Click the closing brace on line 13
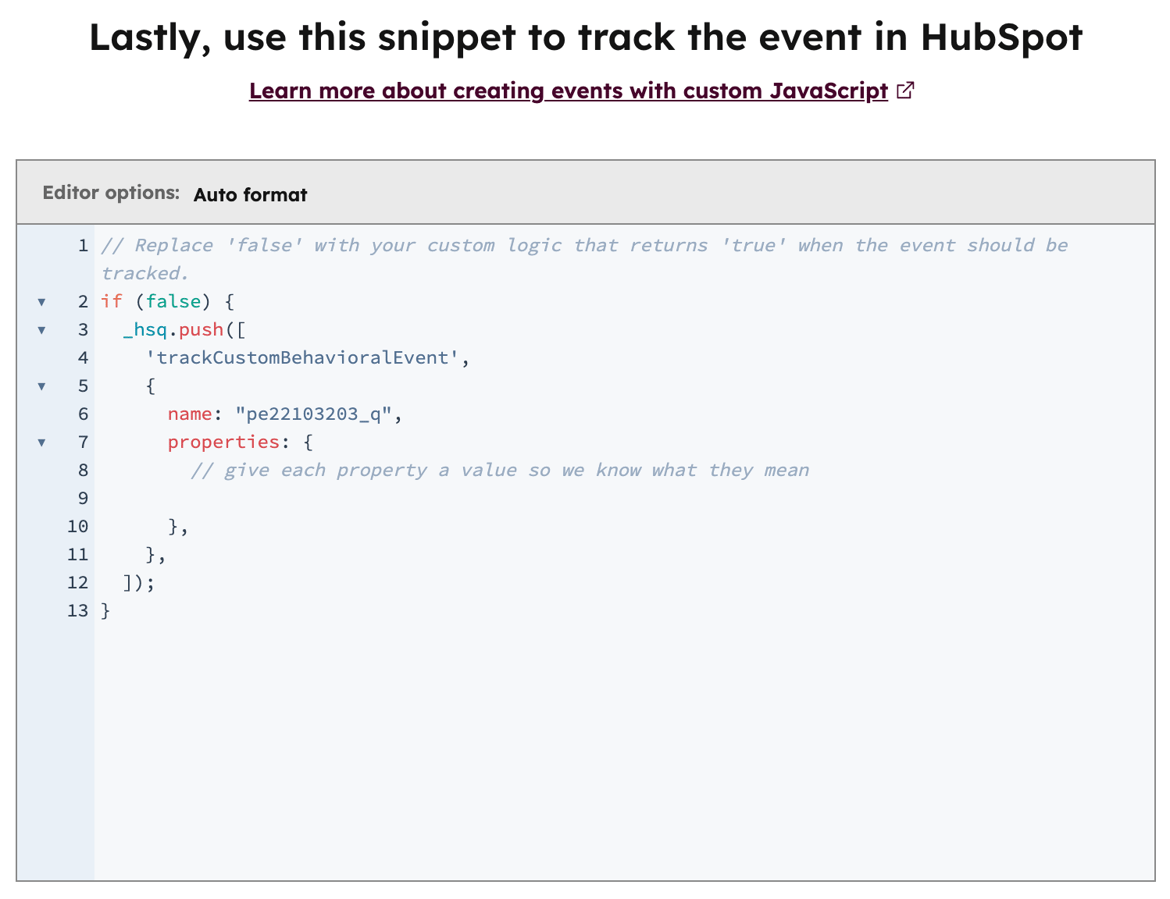Viewport: 1170px width, 899px height. (106, 610)
